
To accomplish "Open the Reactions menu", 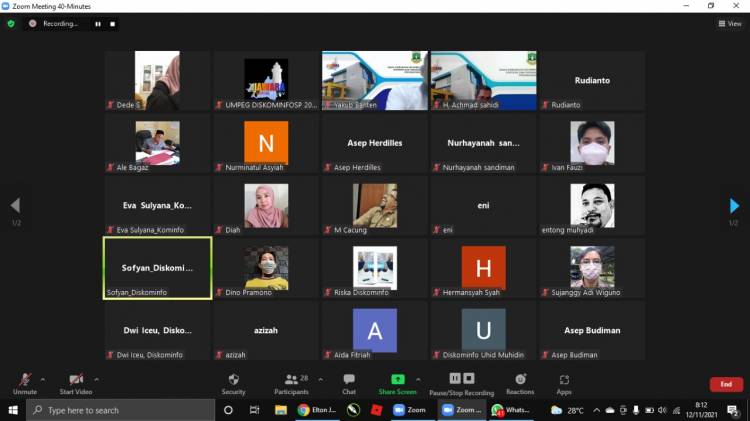I will coord(520,380).
